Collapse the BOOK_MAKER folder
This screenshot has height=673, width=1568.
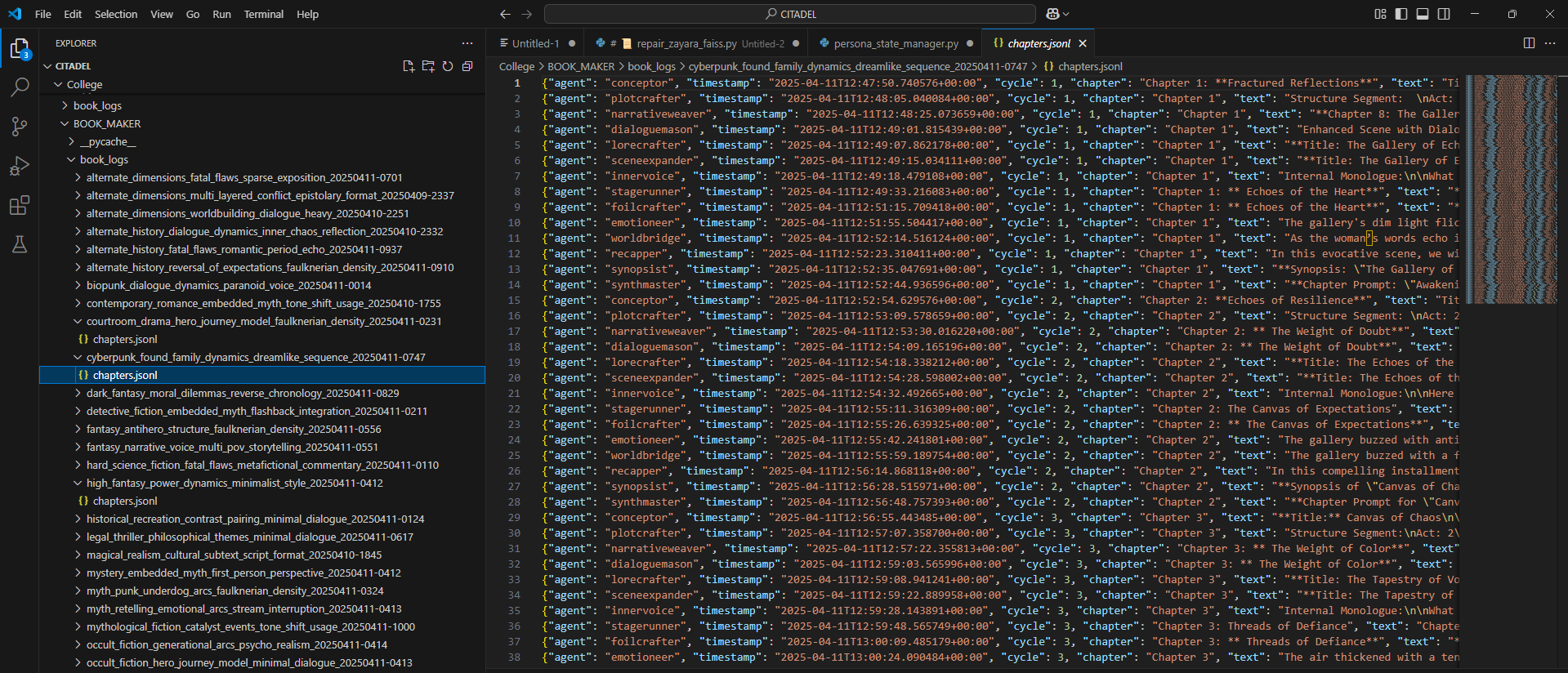(x=106, y=123)
